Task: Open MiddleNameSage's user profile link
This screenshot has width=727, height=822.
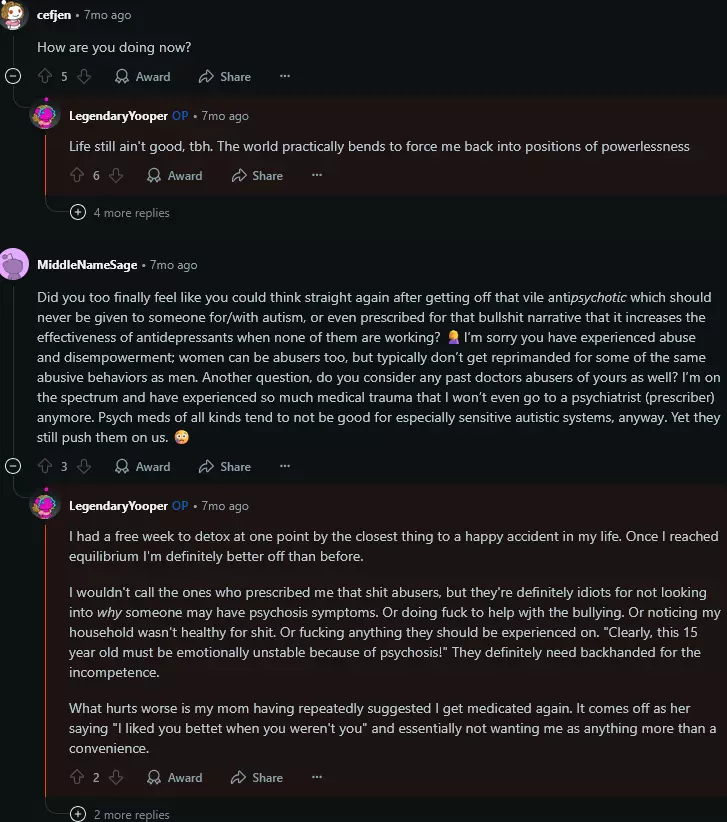Action: pos(88,265)
